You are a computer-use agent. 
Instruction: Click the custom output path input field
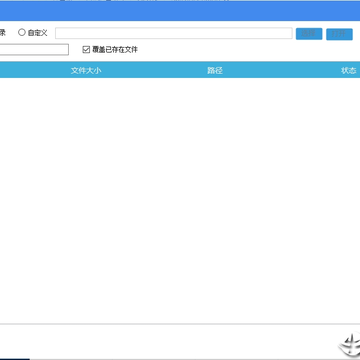(x=174, y=33)
